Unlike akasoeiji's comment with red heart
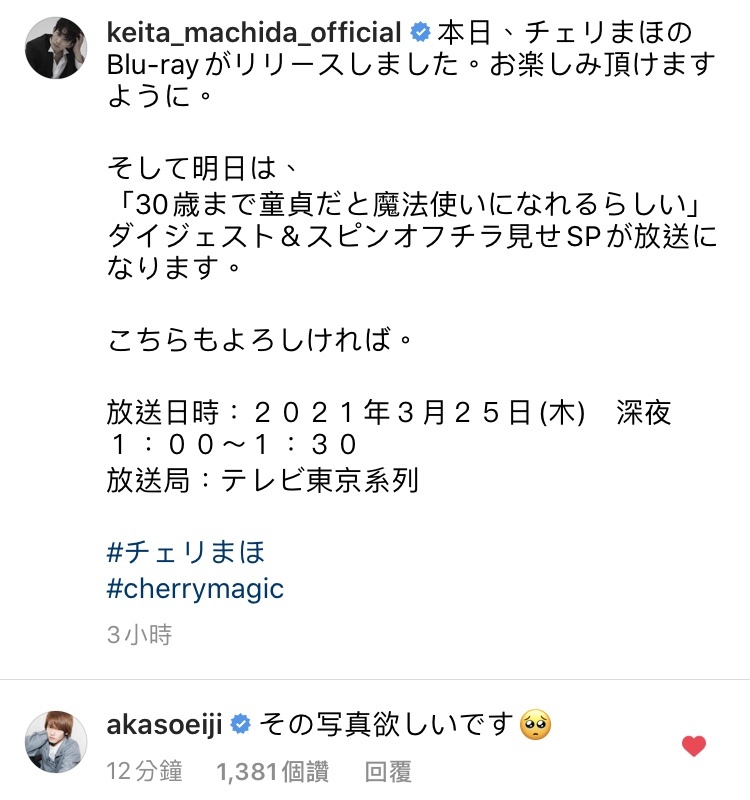The image size is (750, 800). [x=694, y=746]
